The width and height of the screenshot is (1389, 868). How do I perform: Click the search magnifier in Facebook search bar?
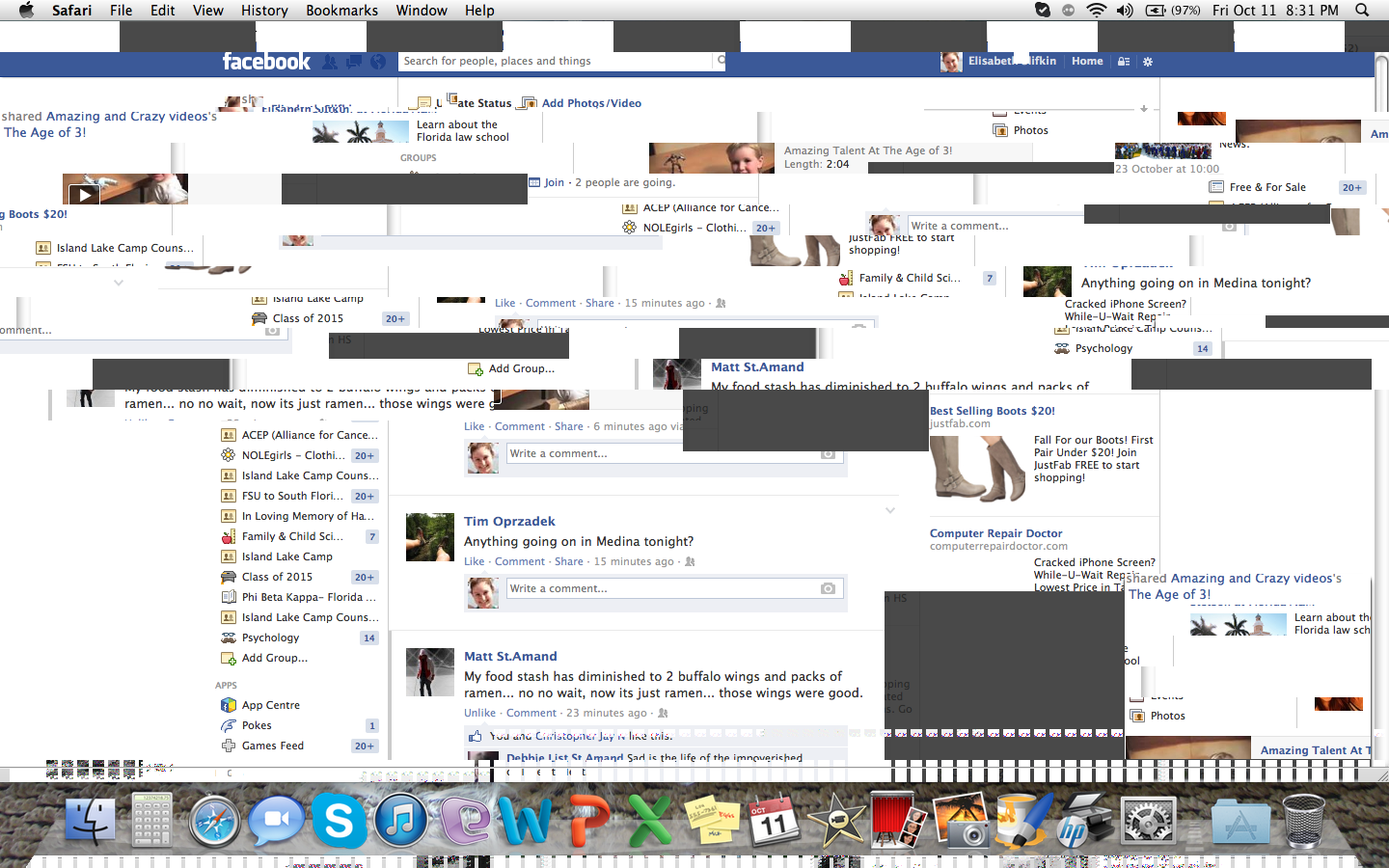720,61
